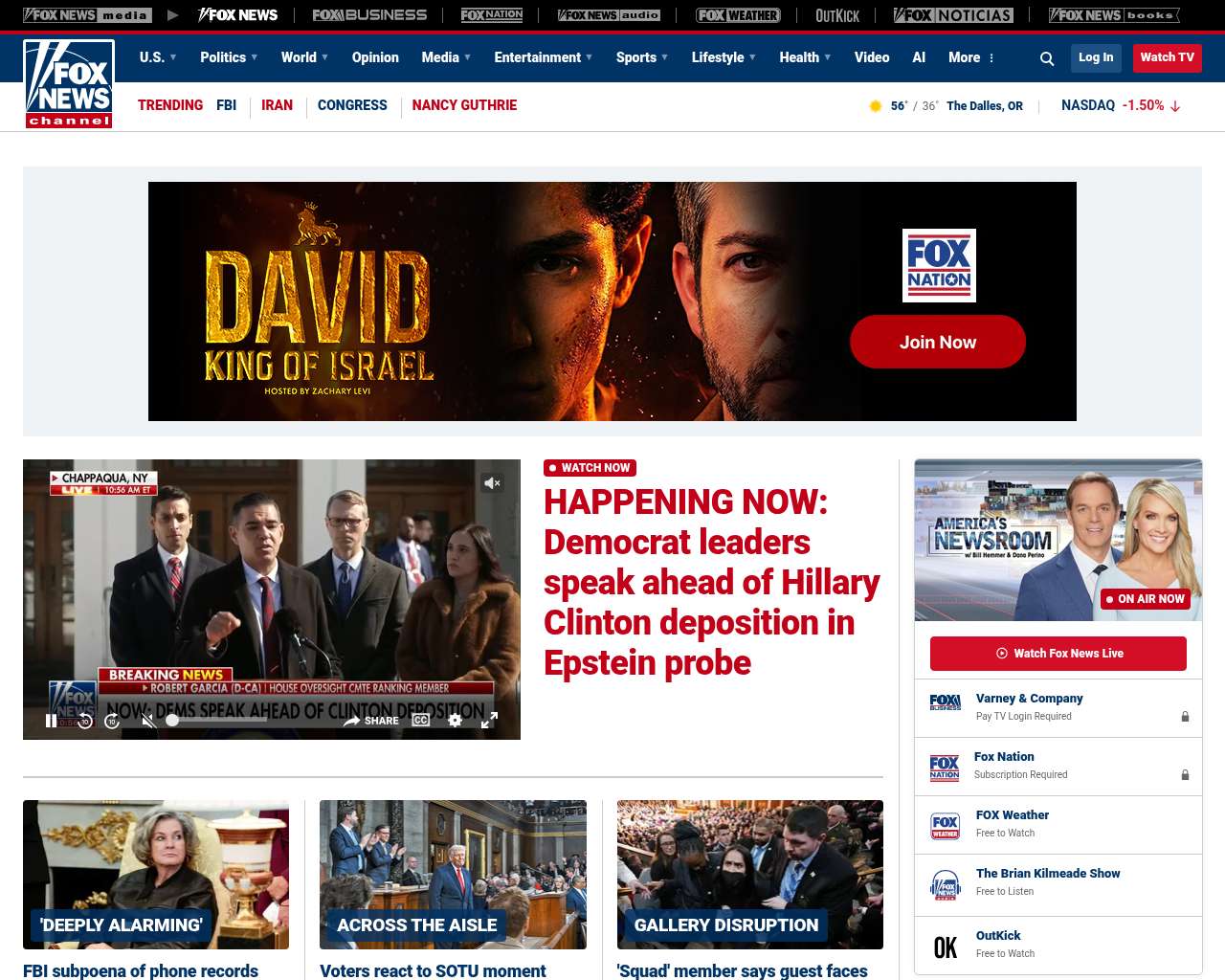Expand the U.S. dropdown menu
Viewport: 1225px width, 980px height.
pyautogui.click(x=158, y=57)
